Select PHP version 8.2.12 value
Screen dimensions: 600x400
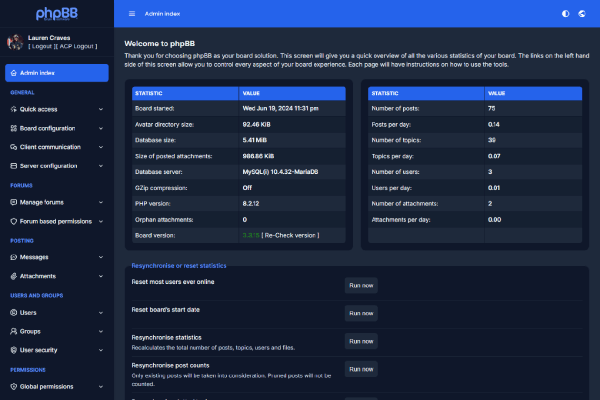click(x=251, y=204)
